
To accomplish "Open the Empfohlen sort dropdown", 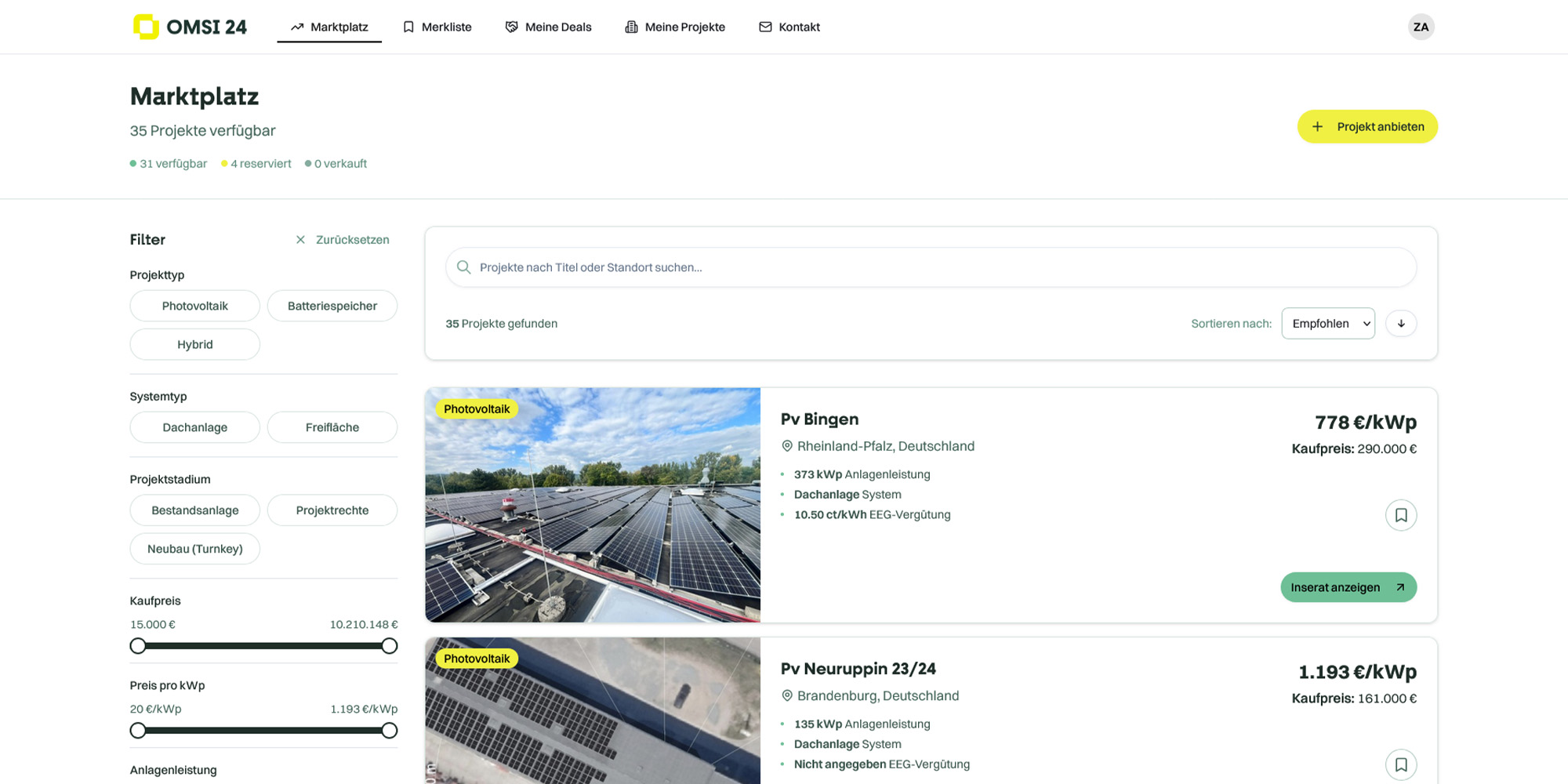I will pos(1327,324).
